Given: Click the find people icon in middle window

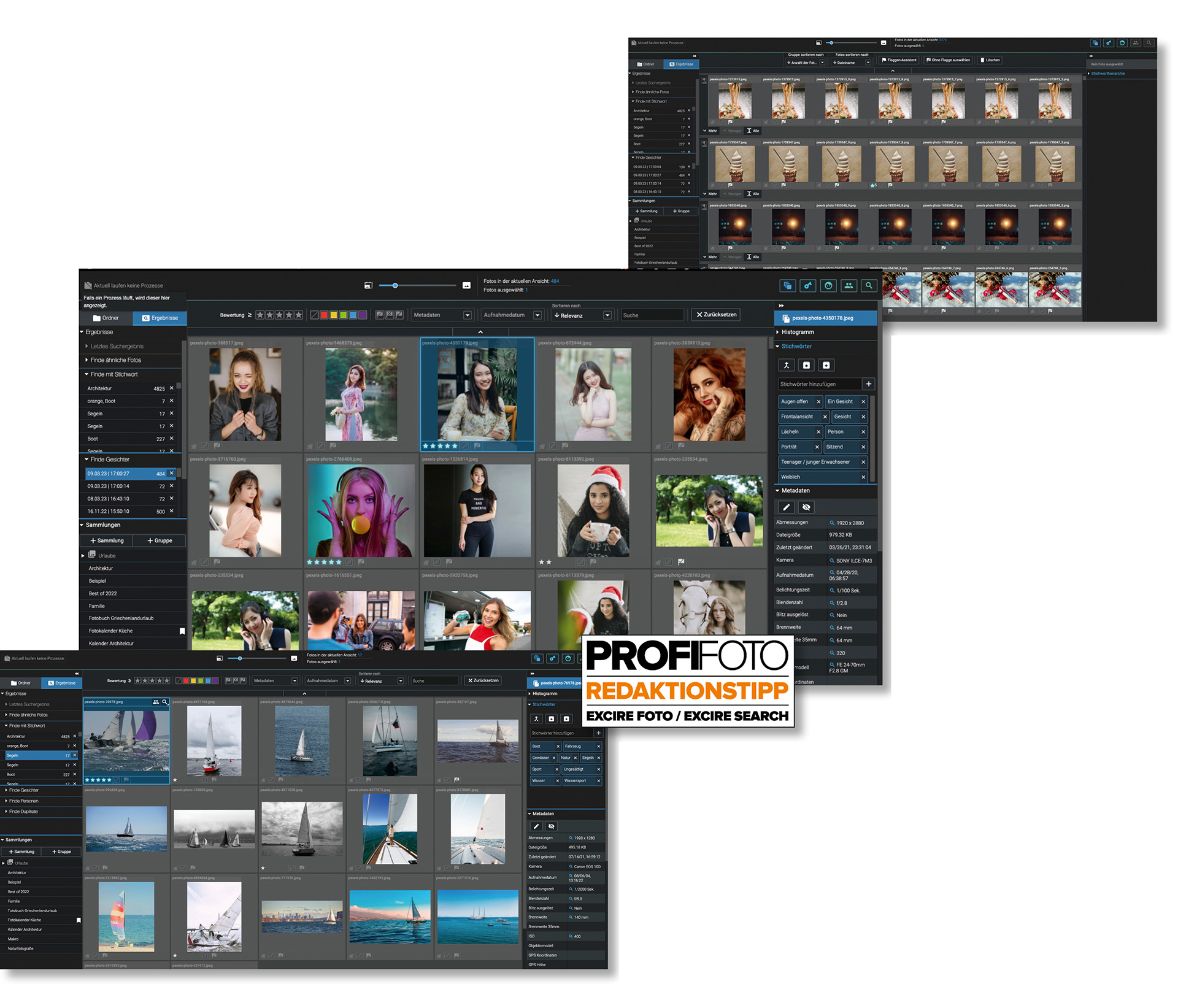Looking at the screenshot, I should point(849,286).
